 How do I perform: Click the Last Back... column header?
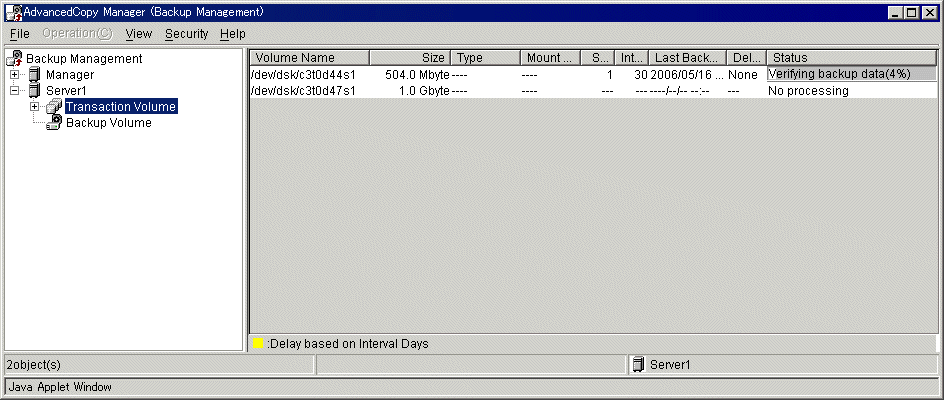point(687,58)
